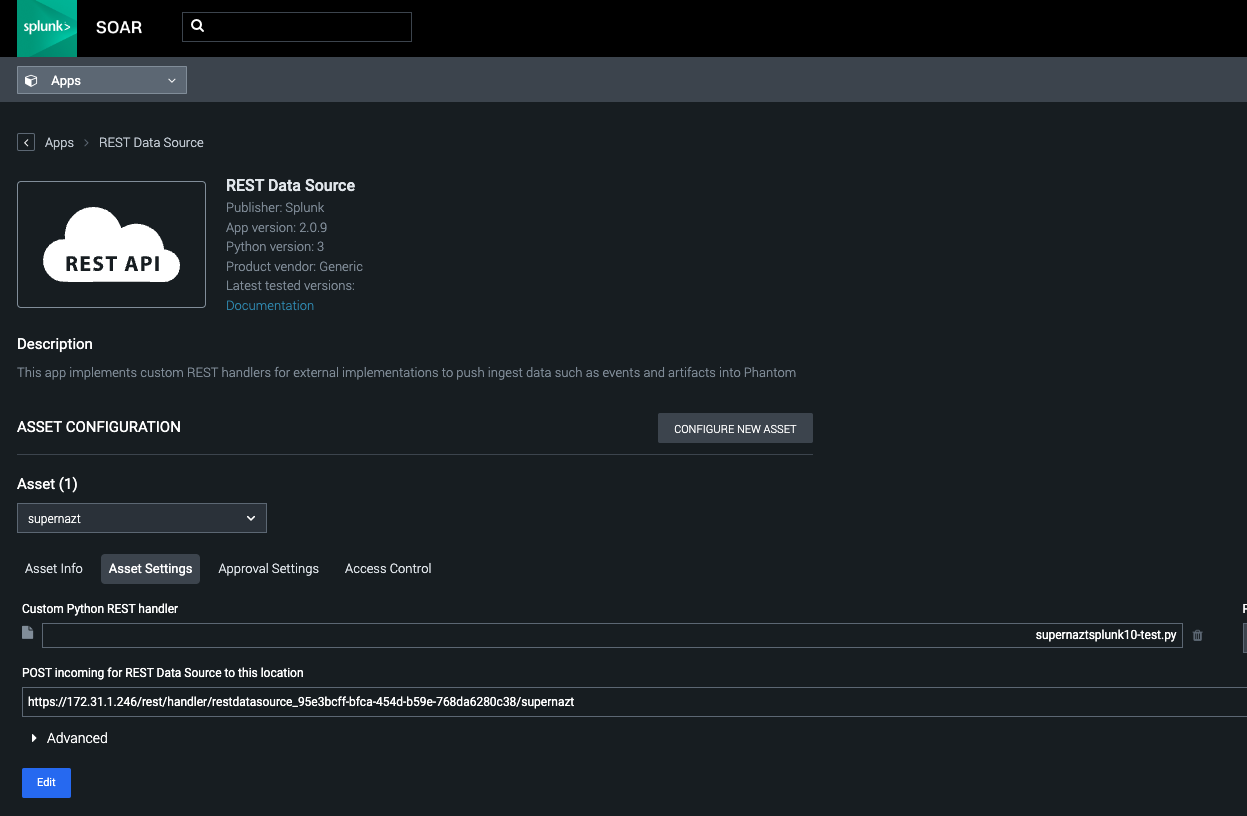Expand the Advanced section
This screenshot has height=816, width=1247.
[x=69, y=738]
